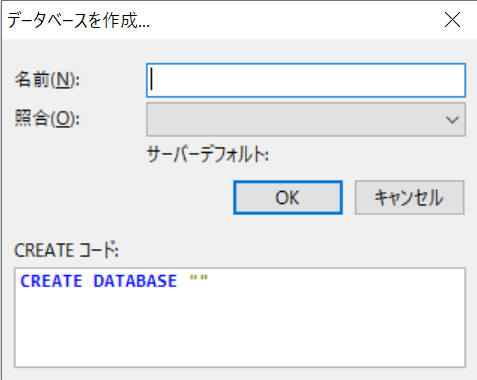This screenshot has height=380, width=477.
Task: Click the 照合(O): label
Action: 47,119
